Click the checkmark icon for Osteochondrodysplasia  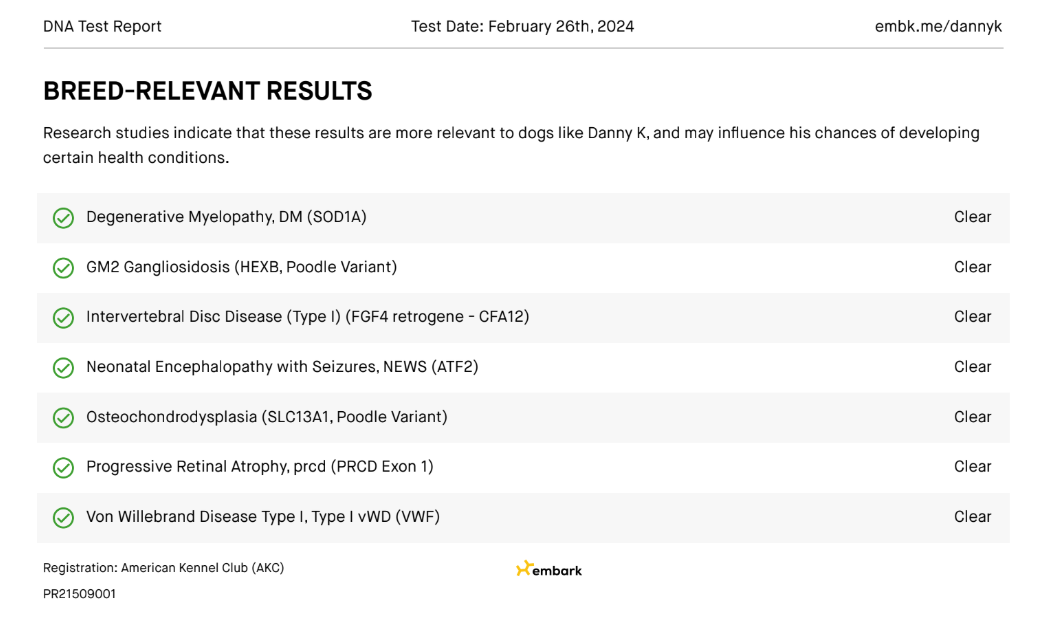pos(63,418)
